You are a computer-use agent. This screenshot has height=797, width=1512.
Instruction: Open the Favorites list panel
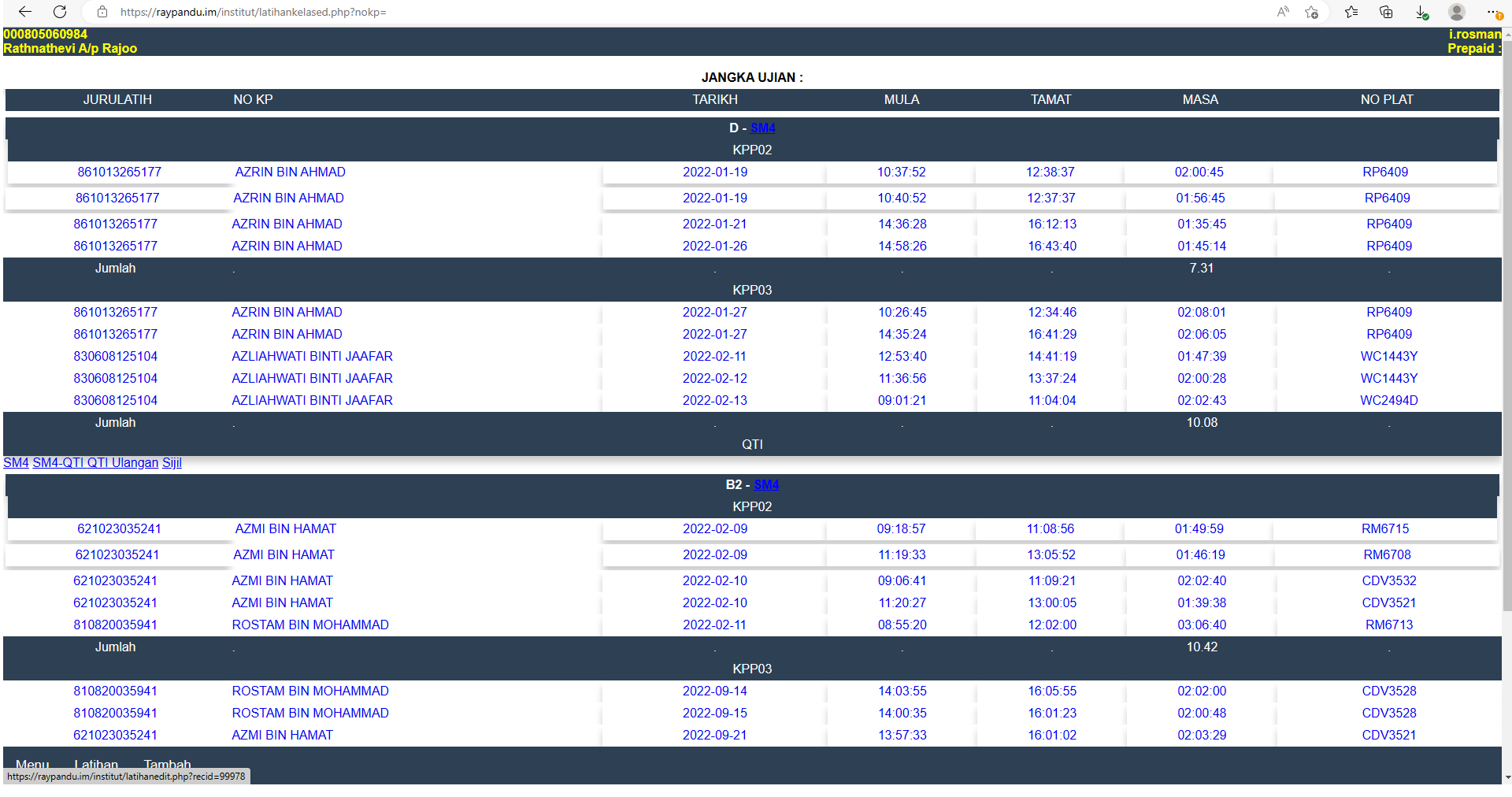coord(1351,12)
